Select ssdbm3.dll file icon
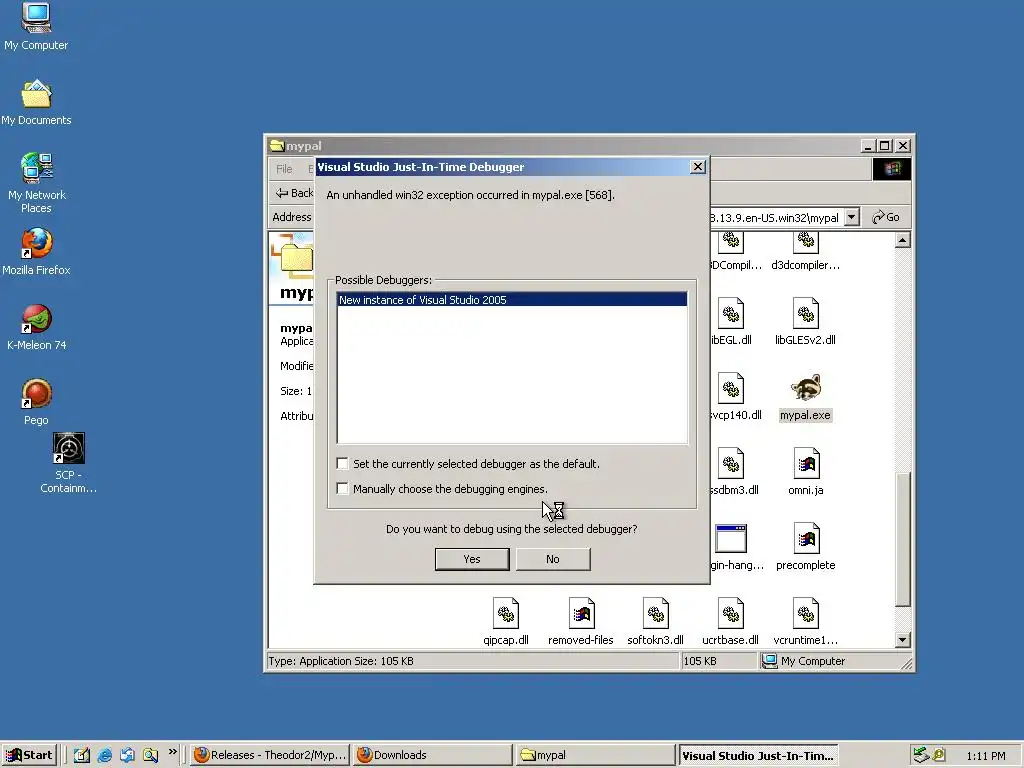Image resolution: width=1024 pixels, height=768 pixels. (x=731, y=464)
